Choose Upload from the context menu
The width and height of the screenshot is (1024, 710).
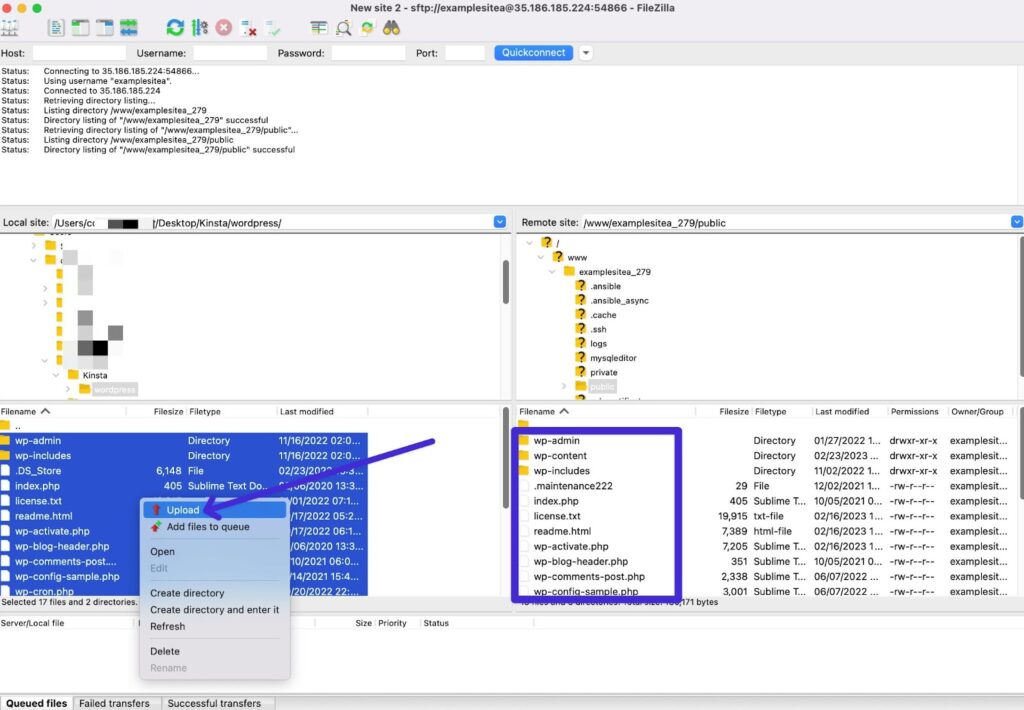(x=182, y=510)
